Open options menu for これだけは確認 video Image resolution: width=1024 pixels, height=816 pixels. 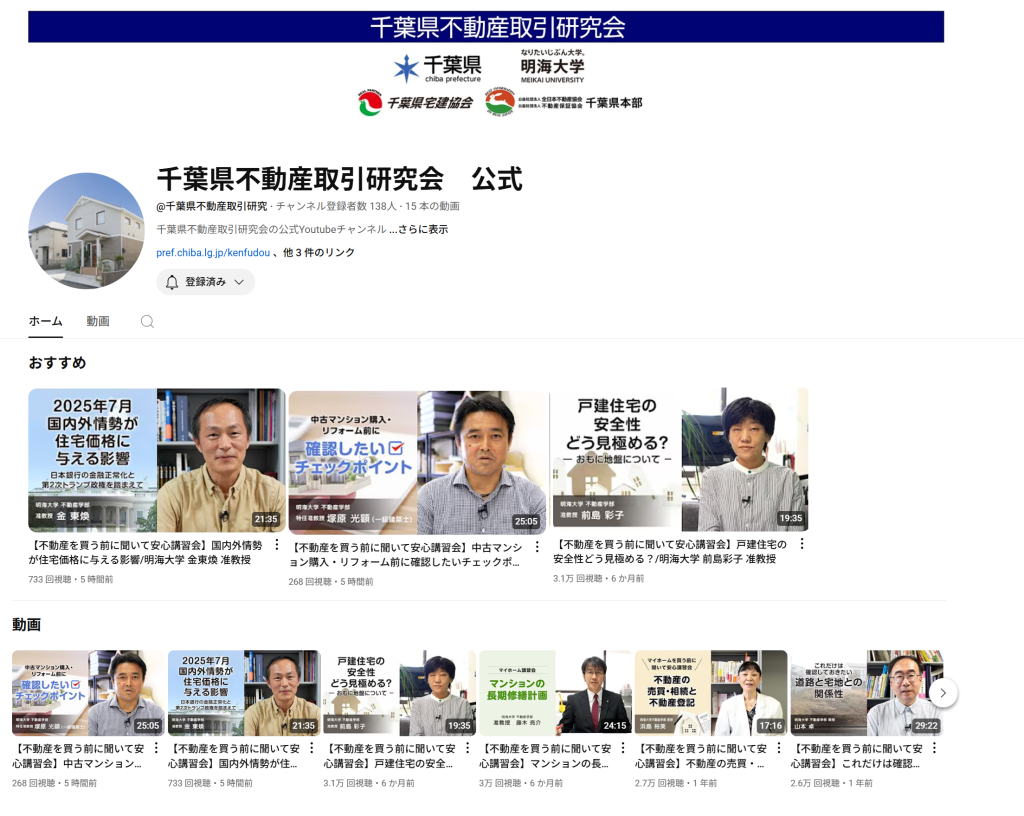[x=935, y=748]
